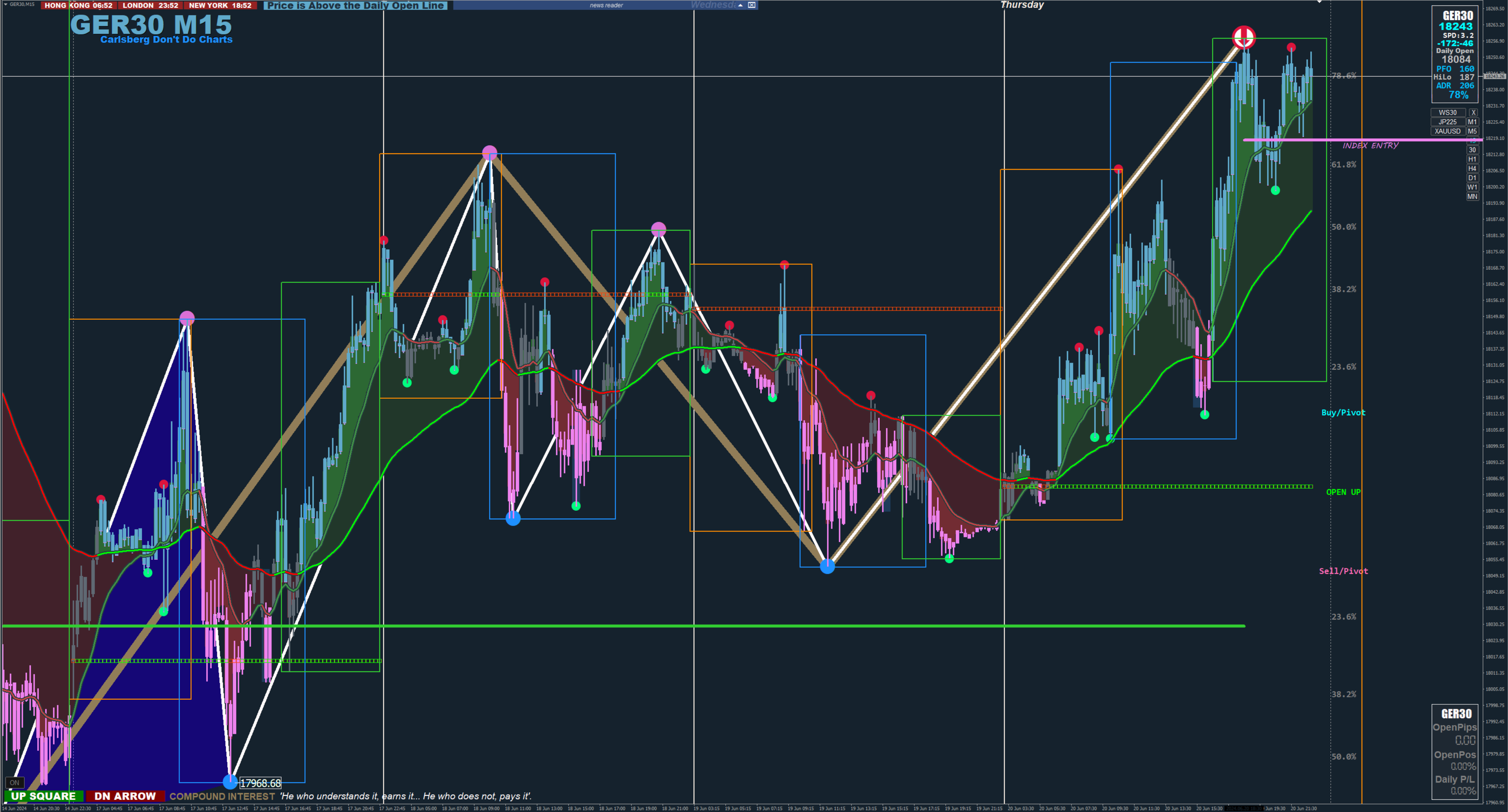Switch to the MN monthly timeframe
Screen dimensions: 1508x812
pyautogui.click(x=1472, y=197)
